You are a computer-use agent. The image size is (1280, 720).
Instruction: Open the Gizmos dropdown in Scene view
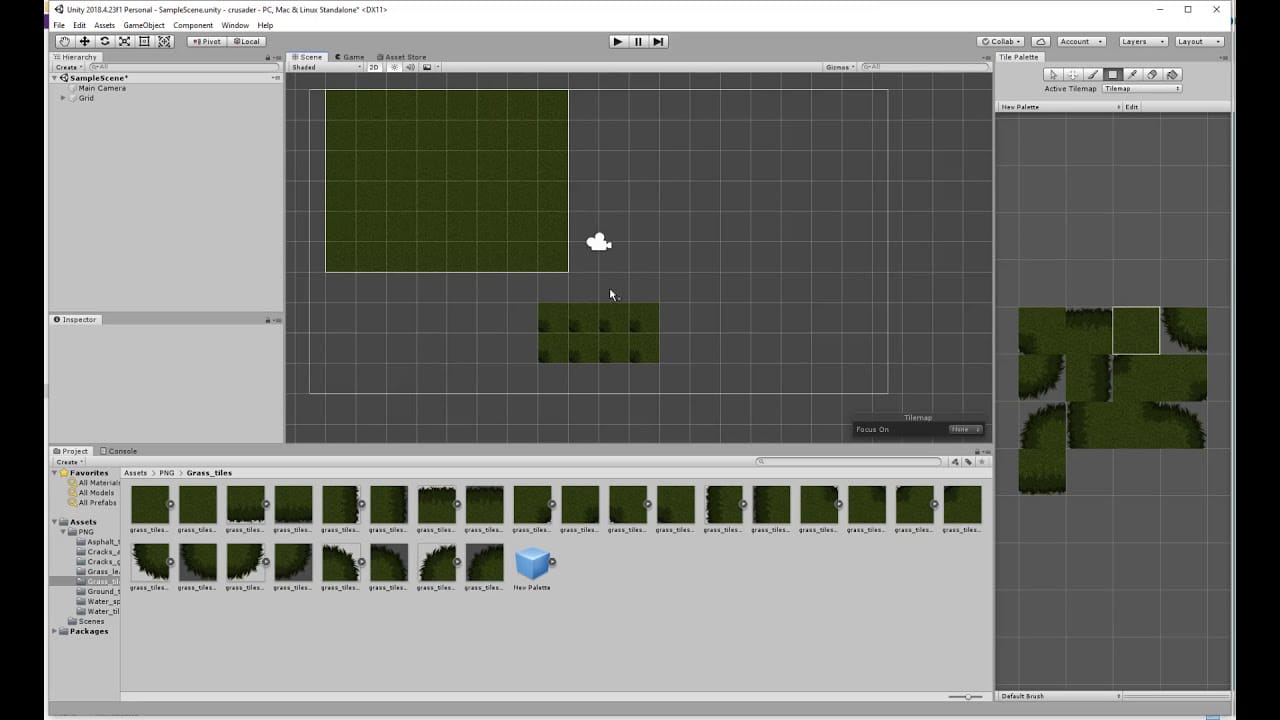click(x=838, y=67)
